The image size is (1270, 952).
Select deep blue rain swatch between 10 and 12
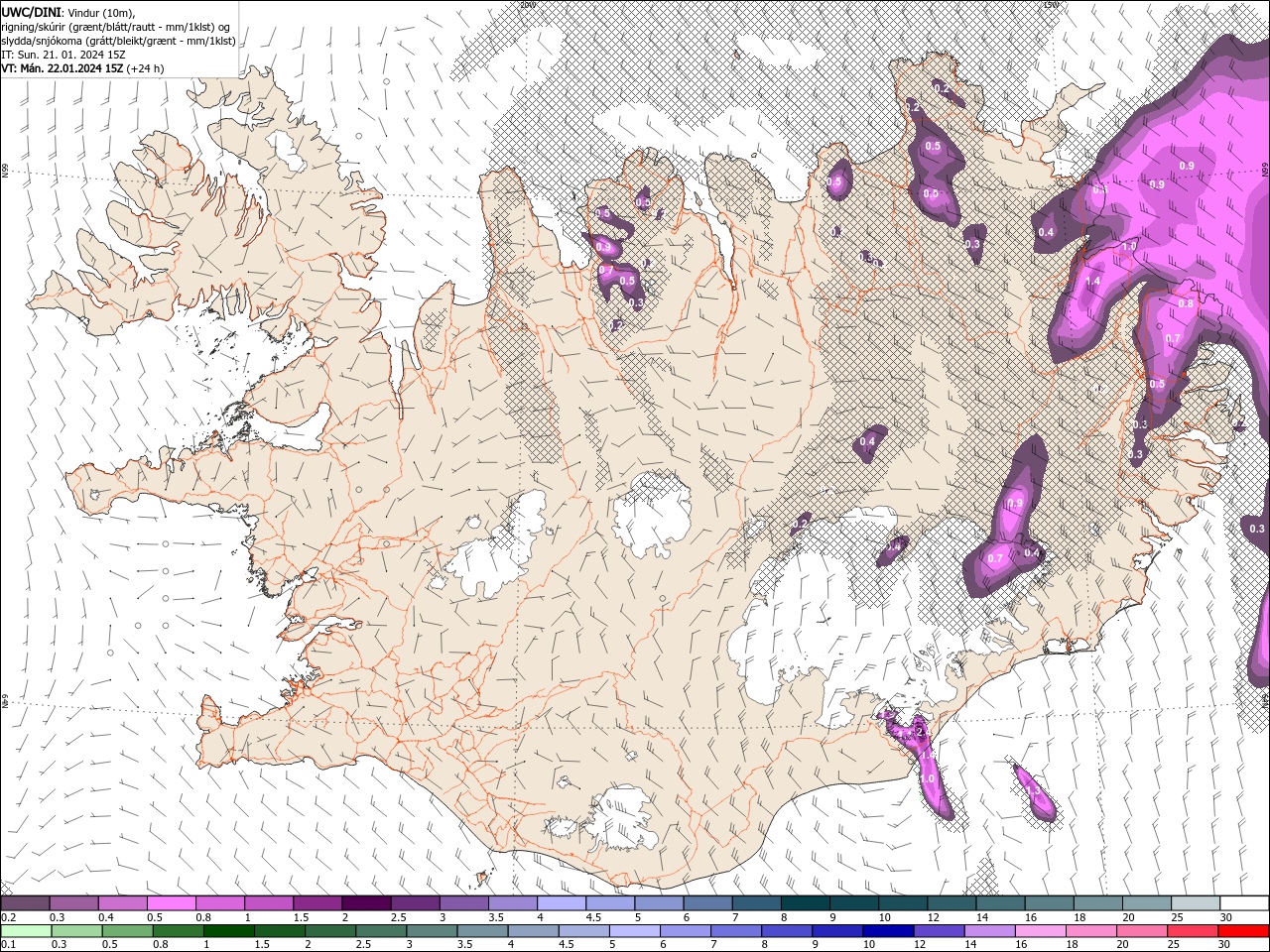888,931
